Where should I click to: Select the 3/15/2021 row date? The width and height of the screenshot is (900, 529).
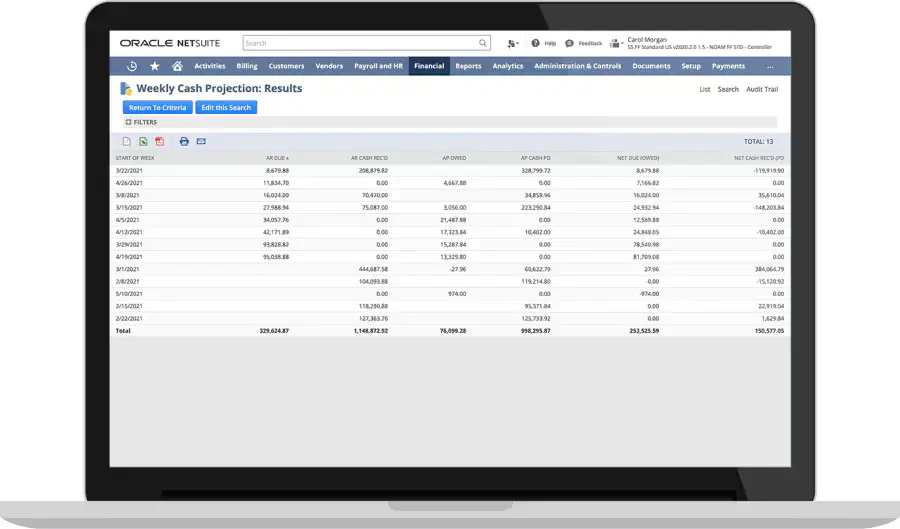pos(129,208)
